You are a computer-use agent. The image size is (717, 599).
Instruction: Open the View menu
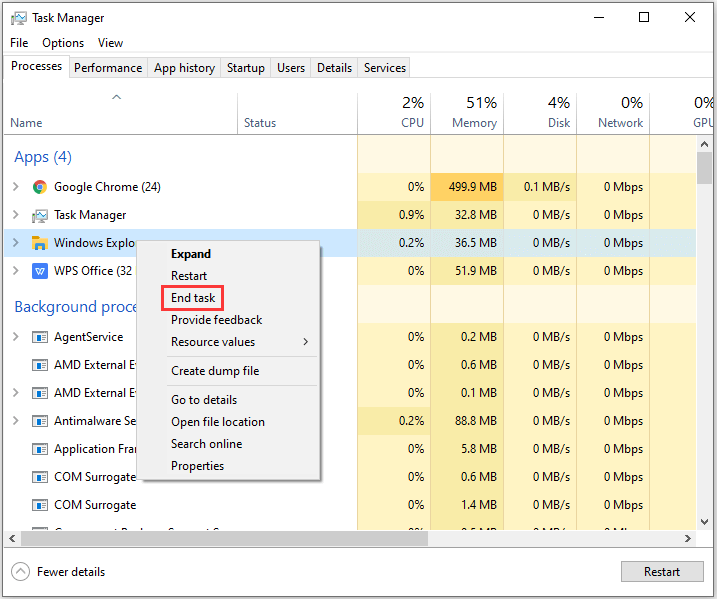point(110,43)
